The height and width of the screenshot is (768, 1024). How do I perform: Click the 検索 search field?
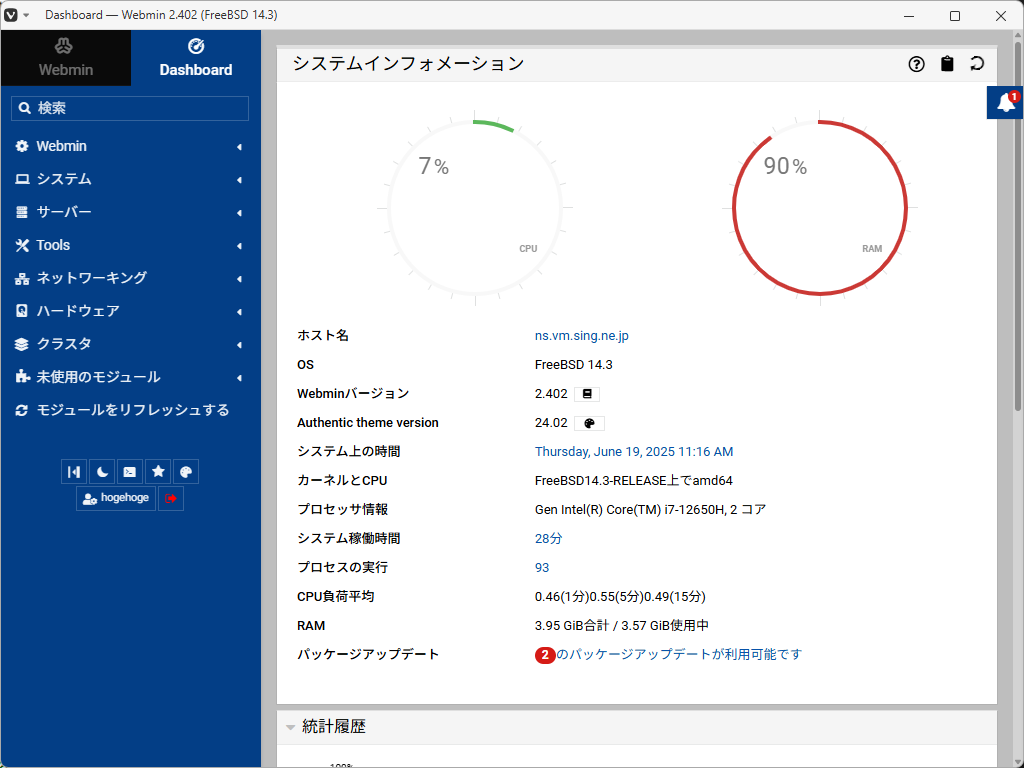point(130,108)
